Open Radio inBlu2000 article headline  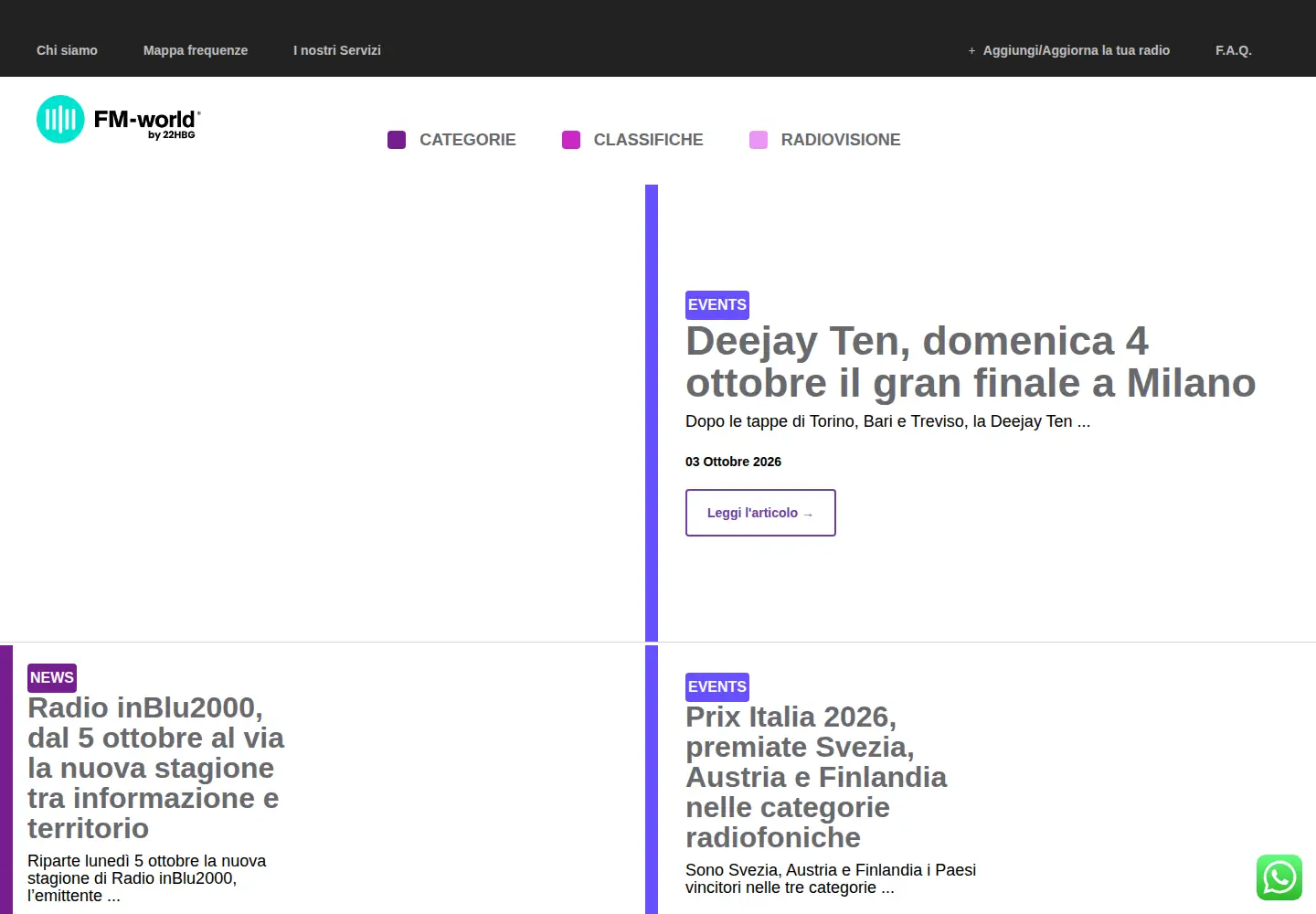(x=155, y=768)
